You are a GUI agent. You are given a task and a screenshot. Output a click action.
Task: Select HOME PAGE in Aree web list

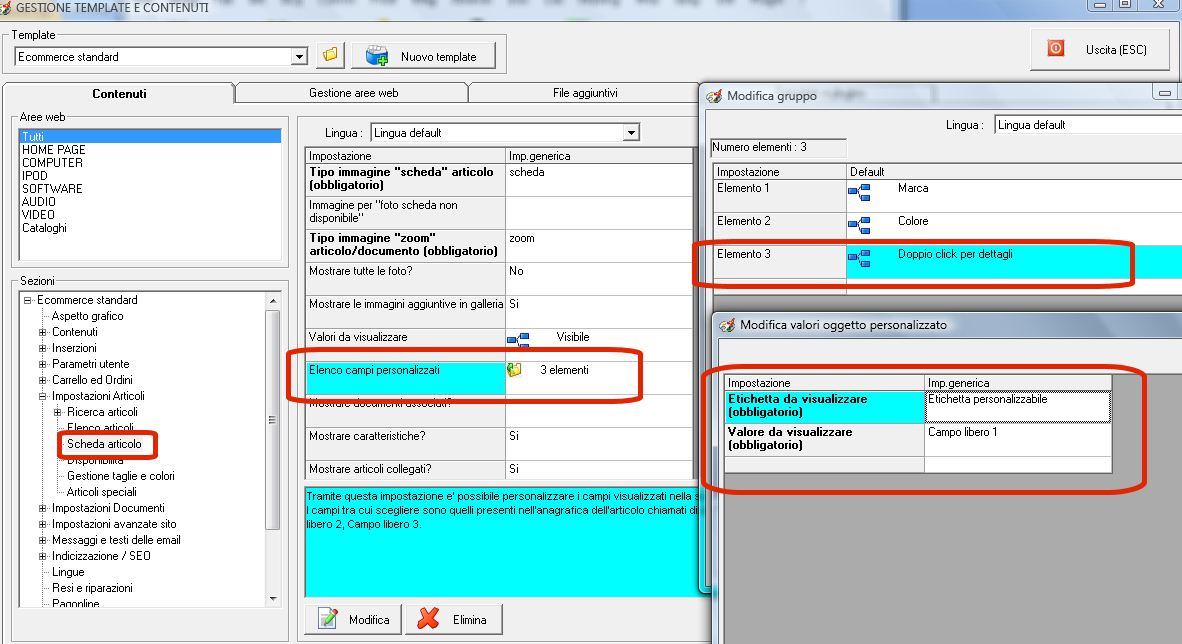[54, 149]
